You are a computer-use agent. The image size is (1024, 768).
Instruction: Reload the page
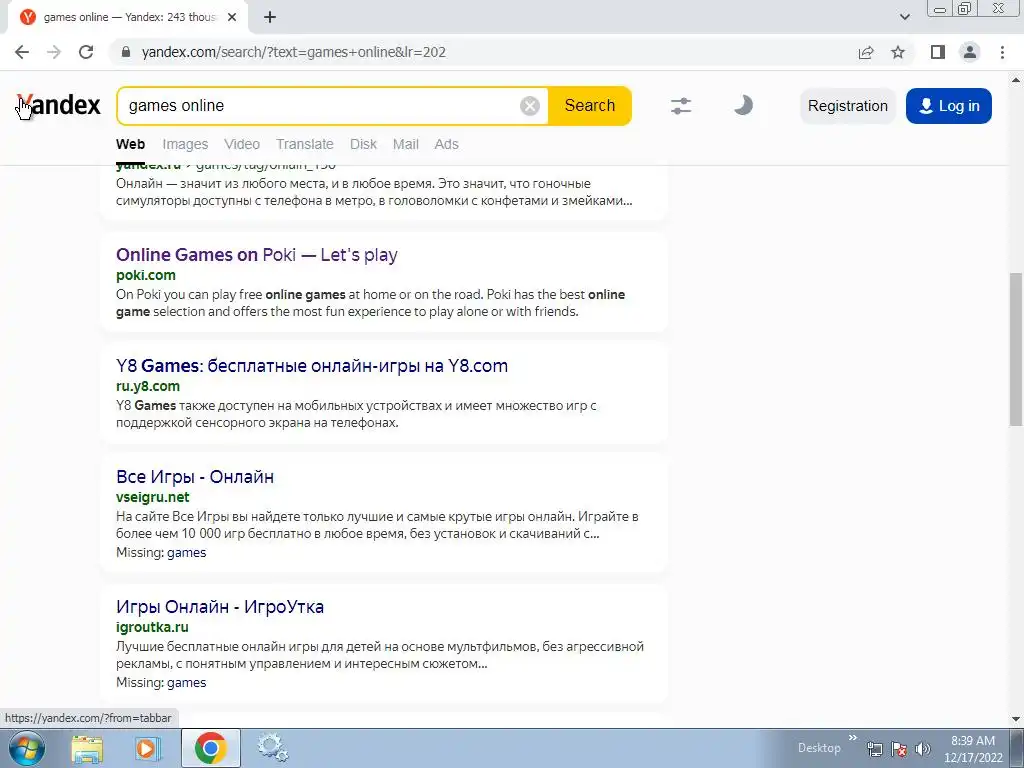tap(86, 52)
